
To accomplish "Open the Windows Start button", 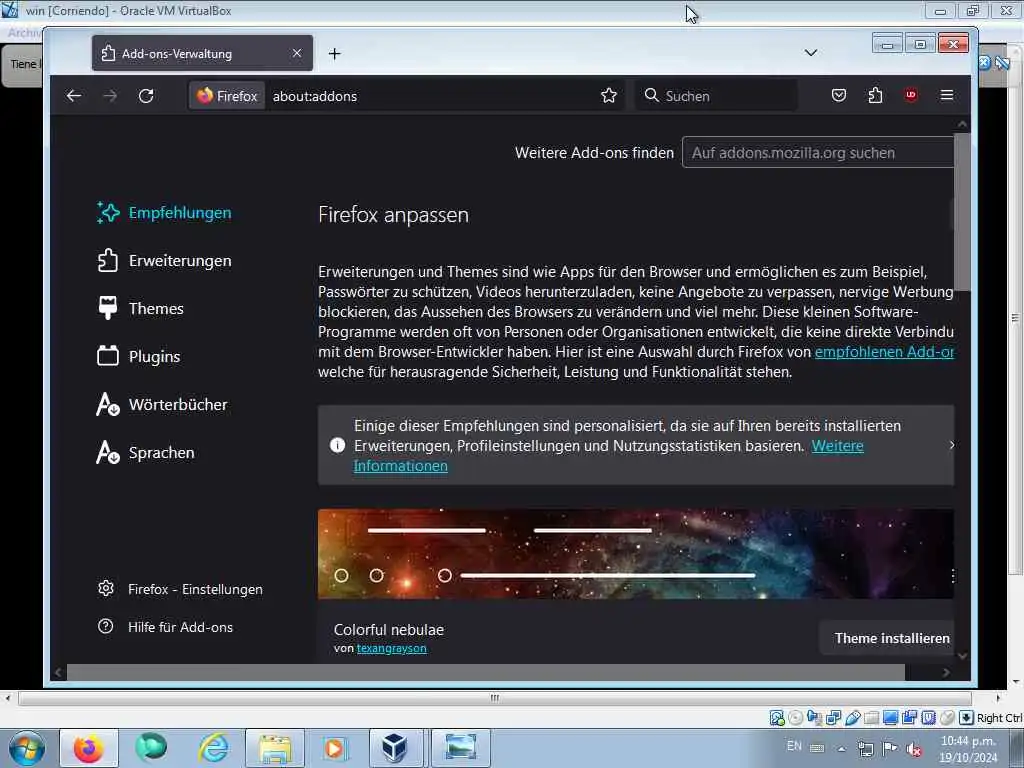I will click(27, 748).
